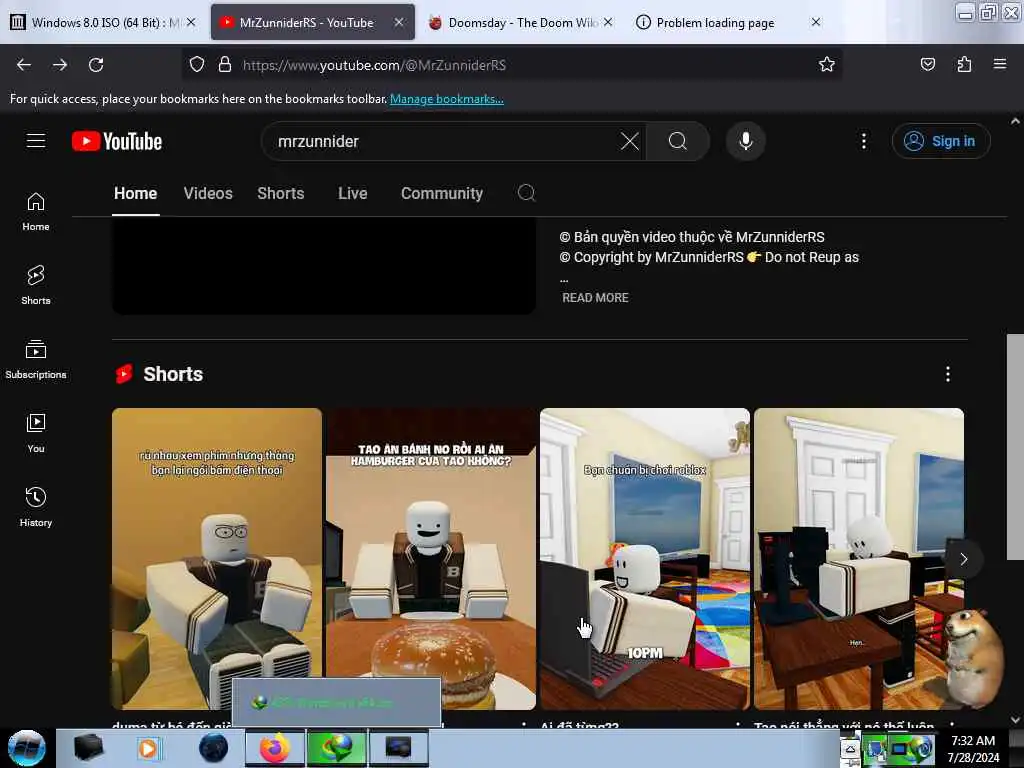Open the Shorts shelf three-dot options
Viewport: 1024px width, 768px height.
(948, 374)
